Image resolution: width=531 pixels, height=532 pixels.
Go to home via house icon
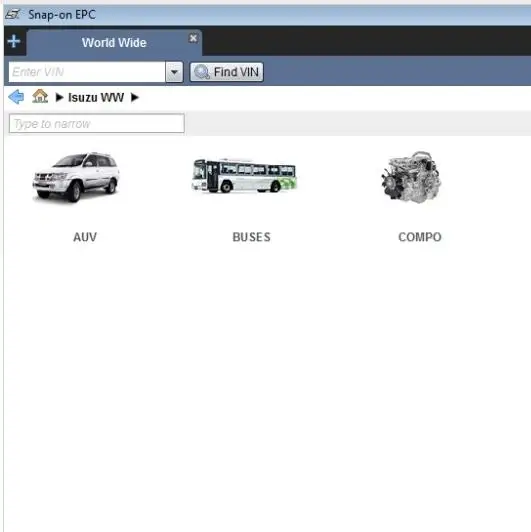click(x=40, y=96)
